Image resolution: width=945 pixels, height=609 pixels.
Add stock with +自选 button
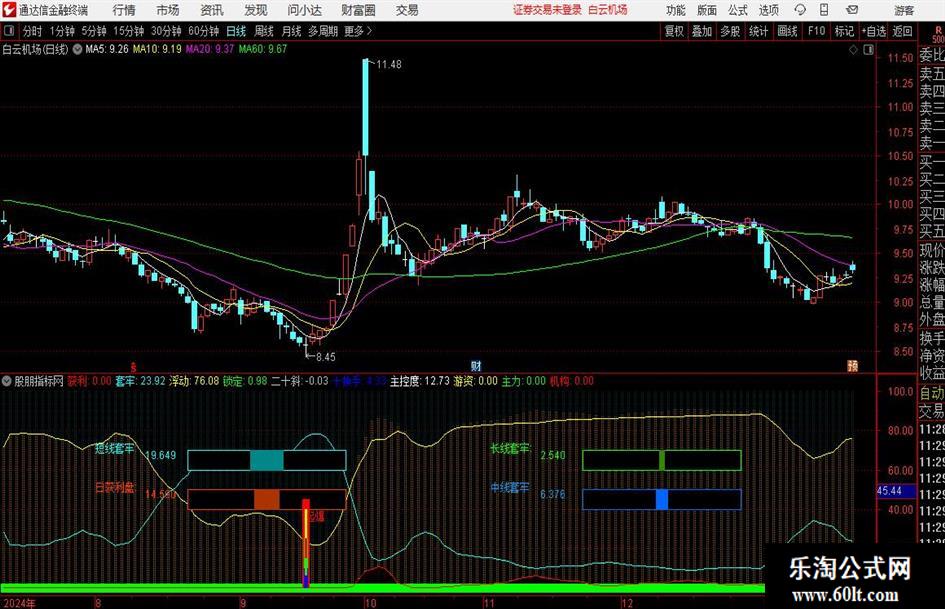(874, 31)
